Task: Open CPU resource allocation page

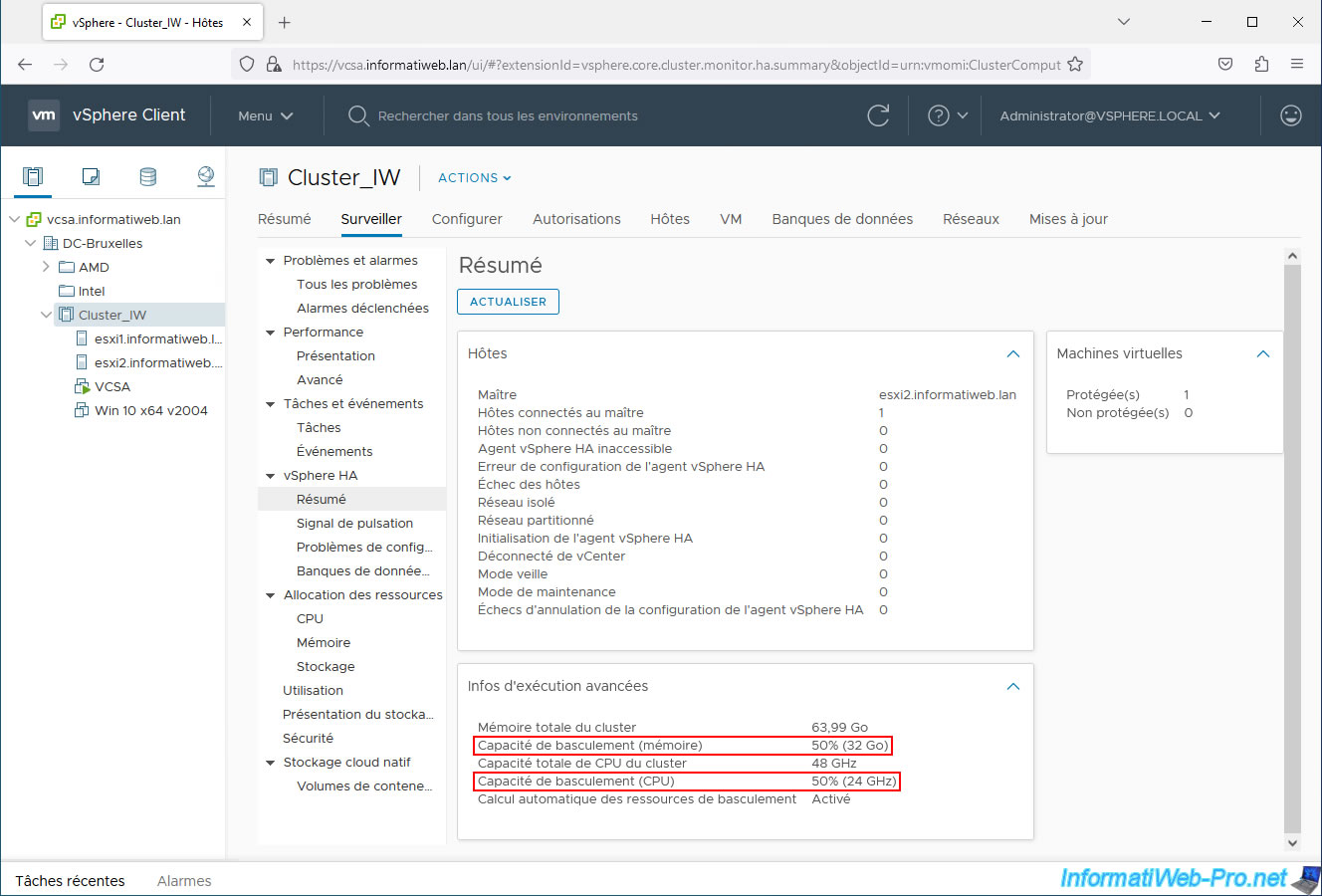Action: click(x=310, y=619)
